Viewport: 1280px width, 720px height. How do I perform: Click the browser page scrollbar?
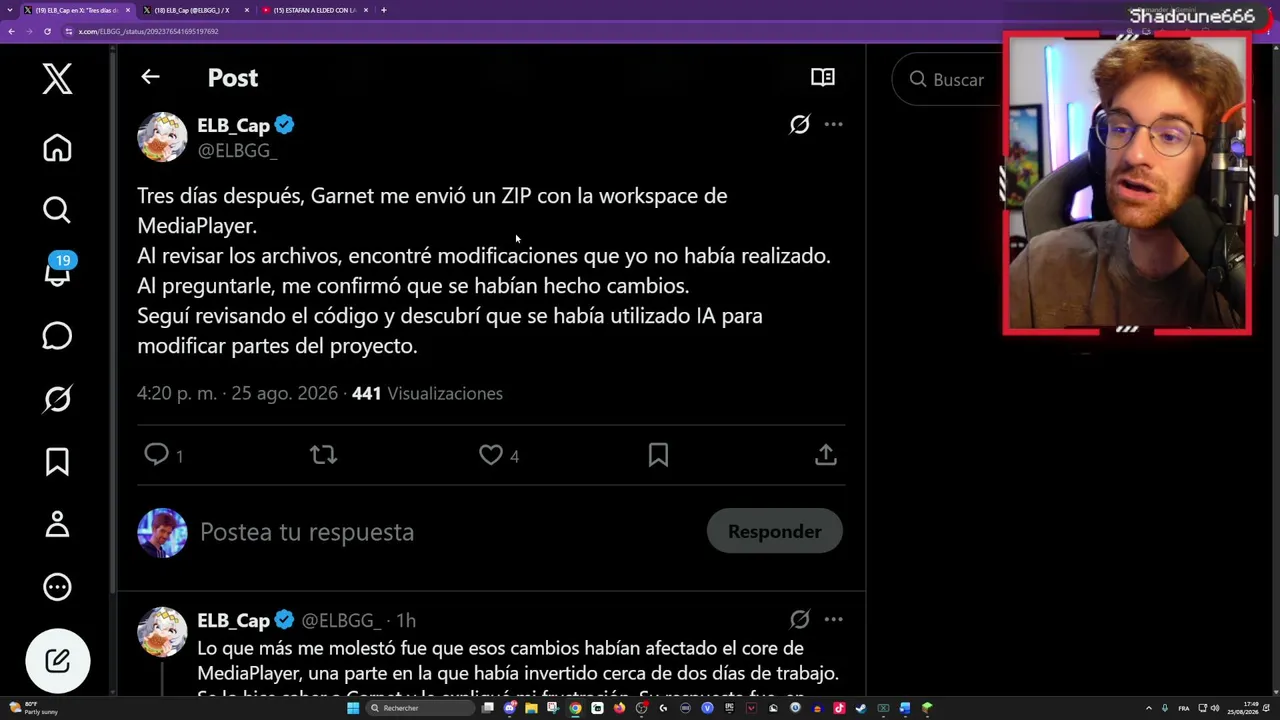1275,217
